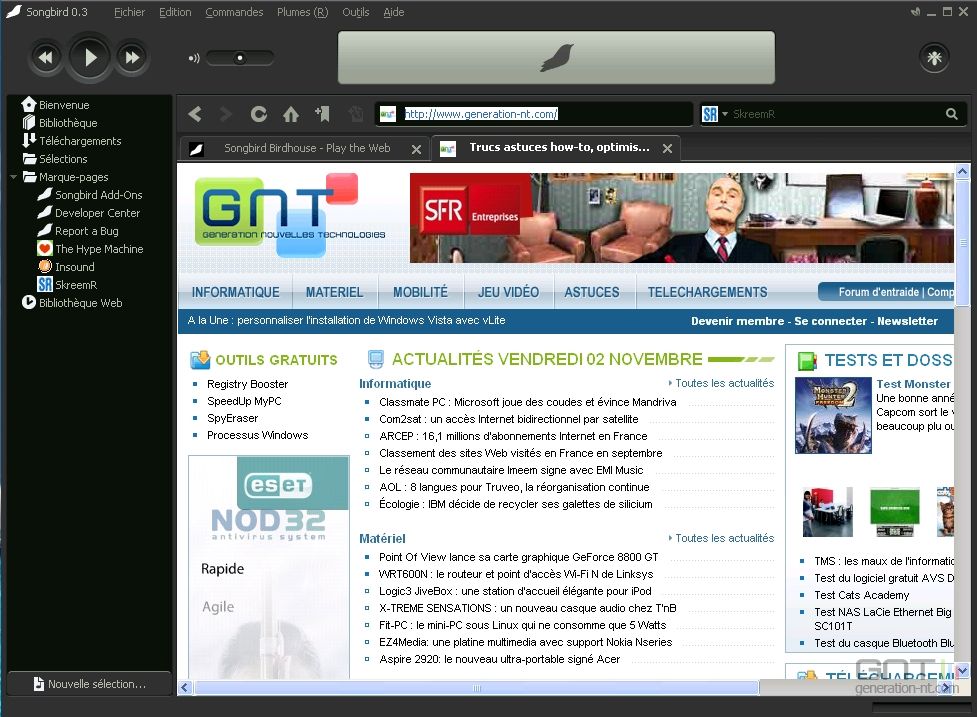Close the Trucs astuces tab
This screenshot has width=977, height=717.
point(667,148)
